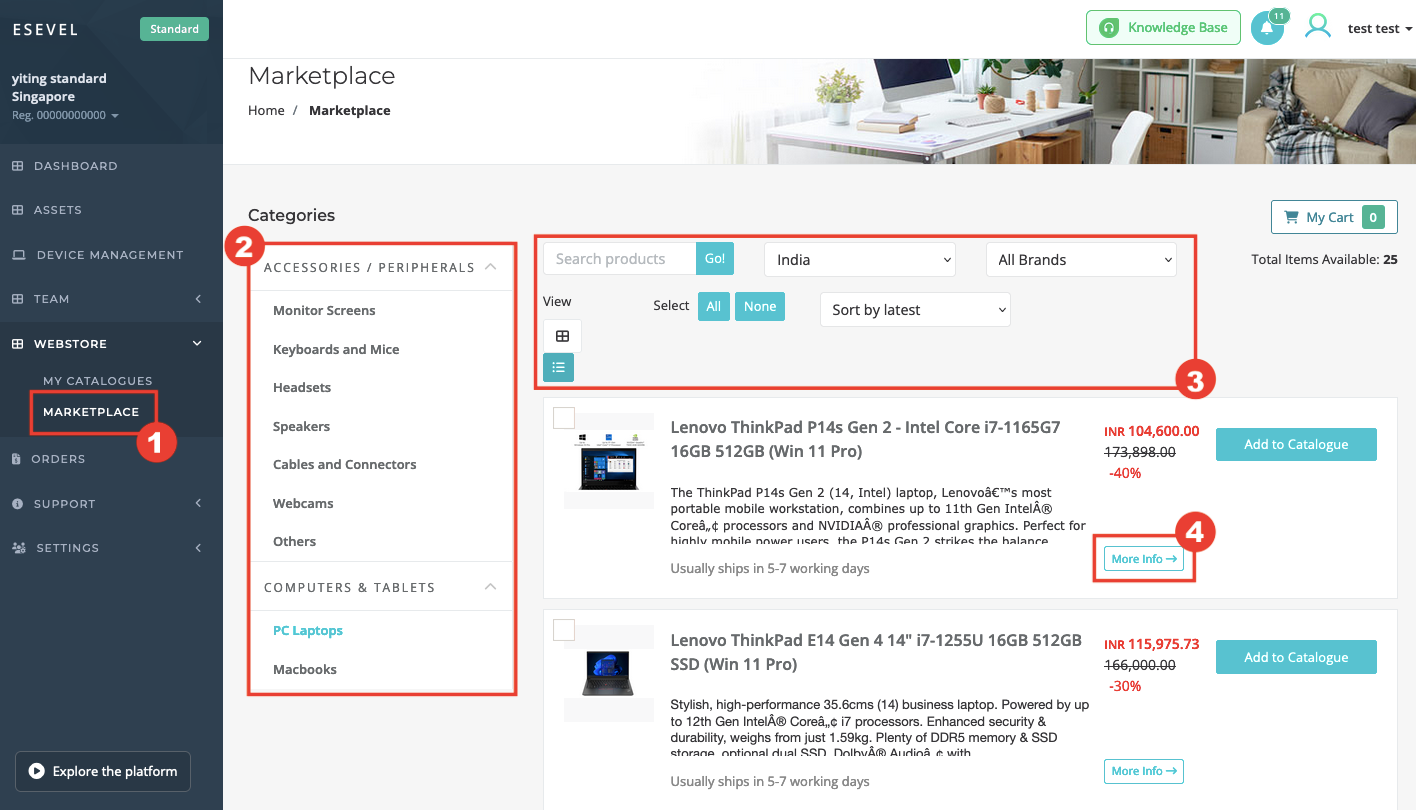Select Cables and Connectors category
Image resolution: width=1416 pixels, height=810 pixels.
click(344, 465)
